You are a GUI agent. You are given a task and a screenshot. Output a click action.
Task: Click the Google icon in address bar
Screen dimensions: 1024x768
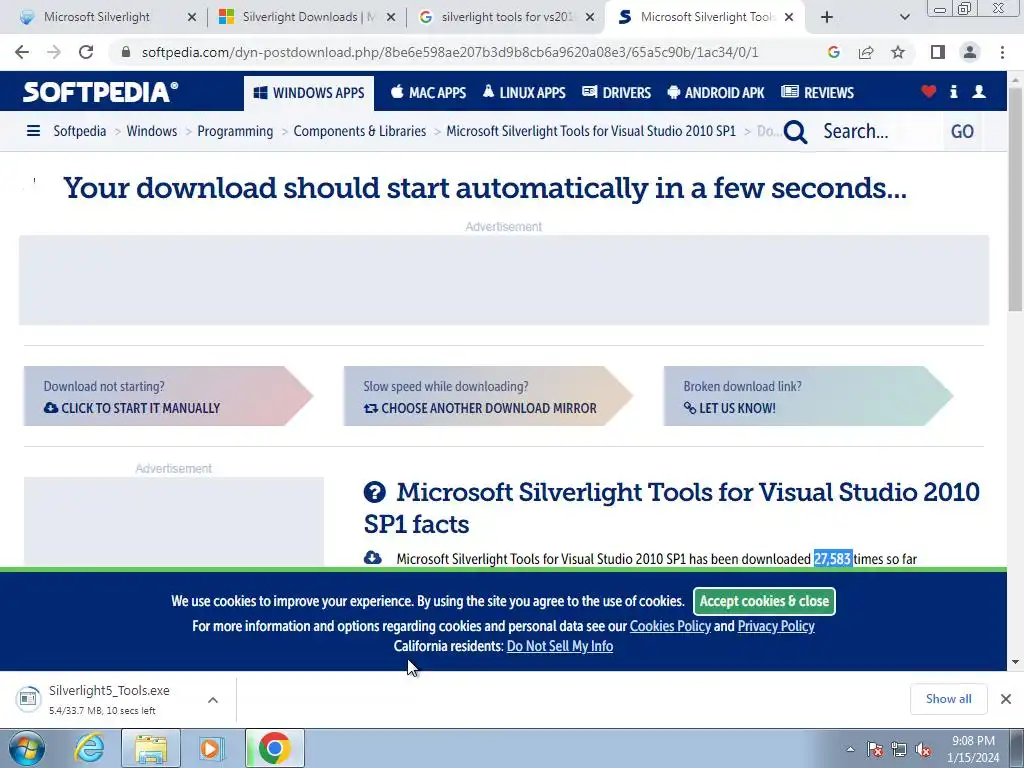coord(833,52)
